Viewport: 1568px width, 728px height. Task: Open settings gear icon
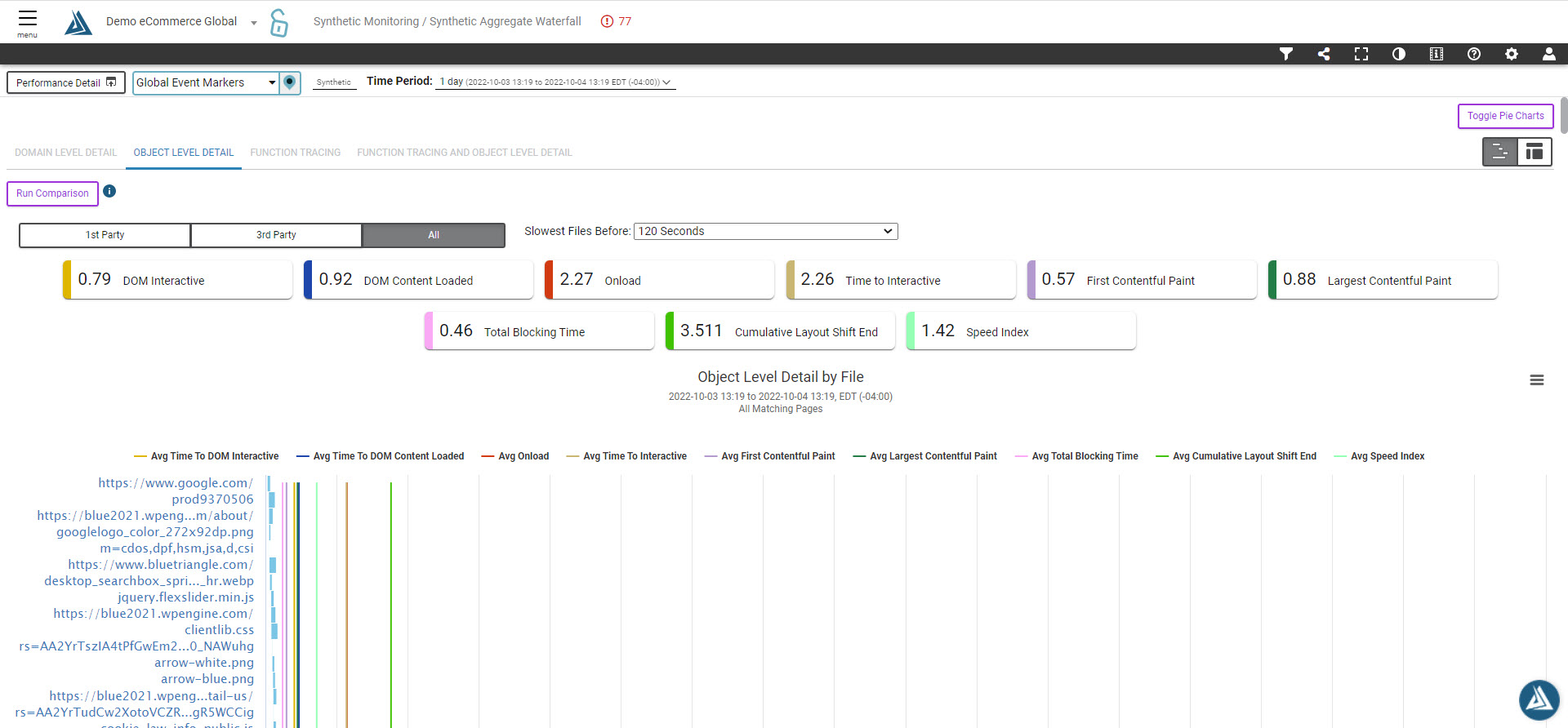tap(1512, 54)
